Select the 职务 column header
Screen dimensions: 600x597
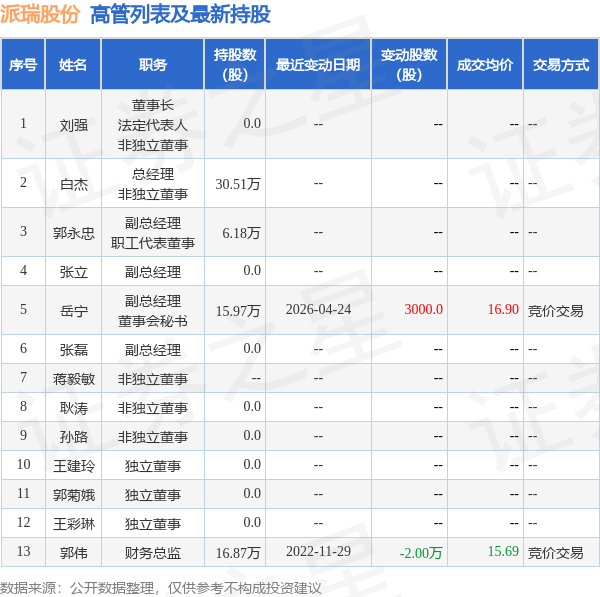pyautogui.click(x=153, y=65)
